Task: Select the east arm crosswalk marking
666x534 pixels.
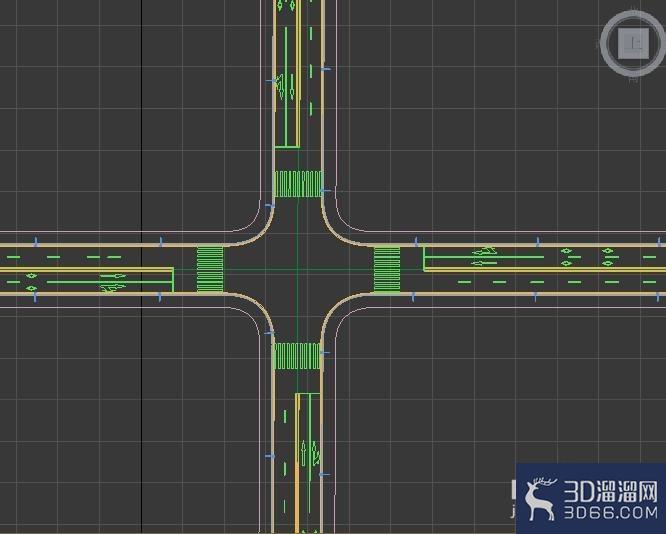Action: (387, 269)
